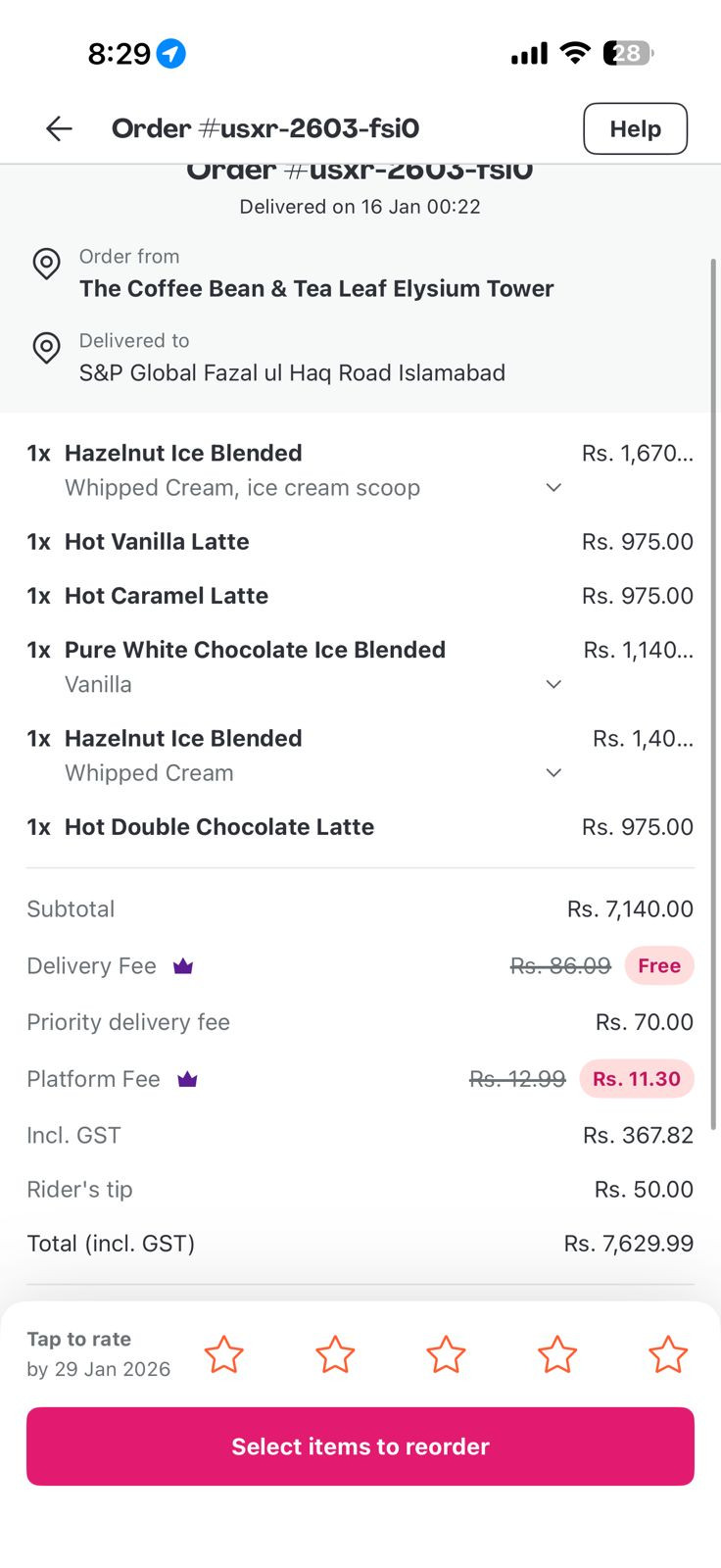Tap the crown icon next to Platform Fee
Screen dimensions: 721x1568
pos(187,1079)
